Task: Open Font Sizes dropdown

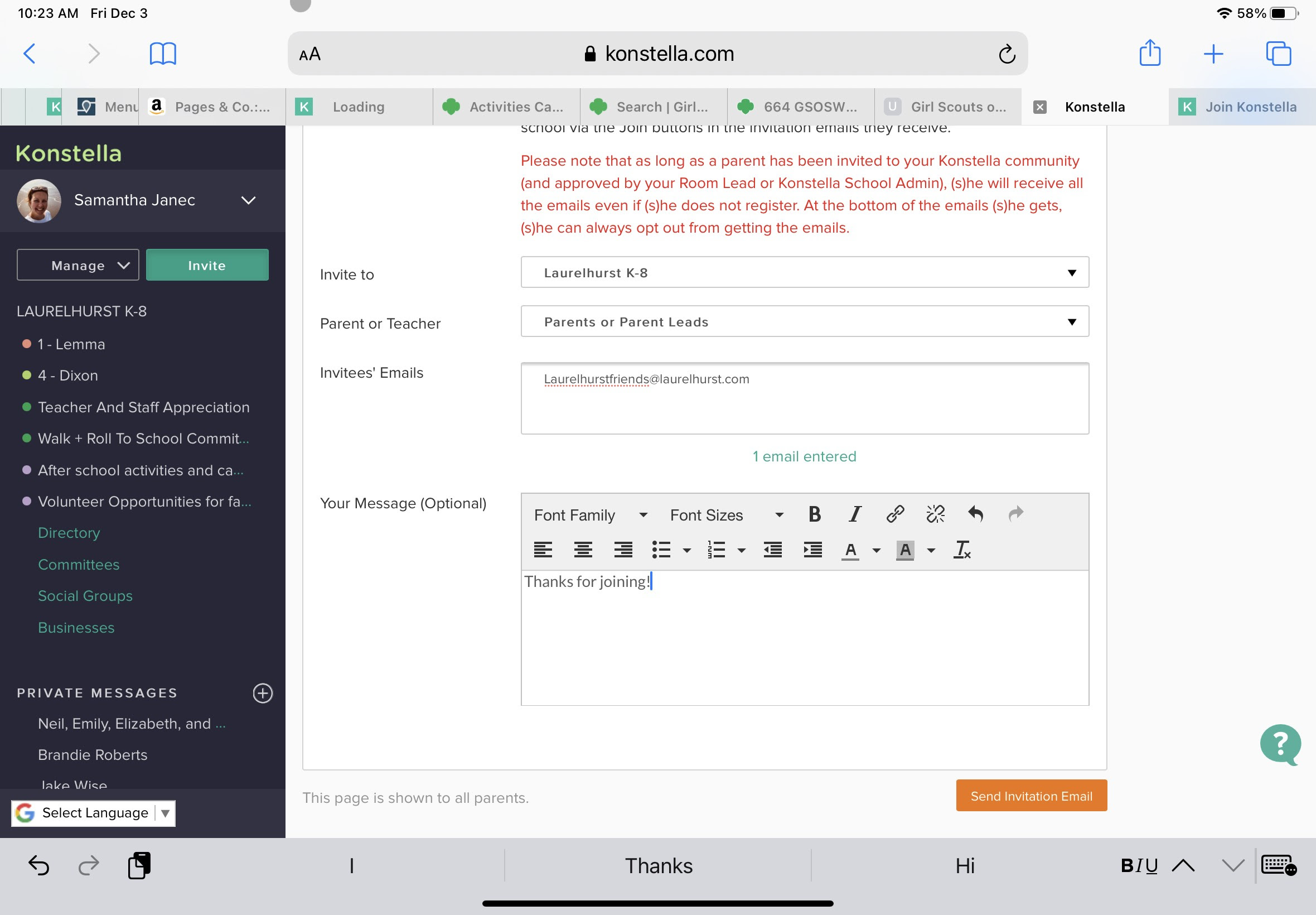Action: click(x=727, y=515)
